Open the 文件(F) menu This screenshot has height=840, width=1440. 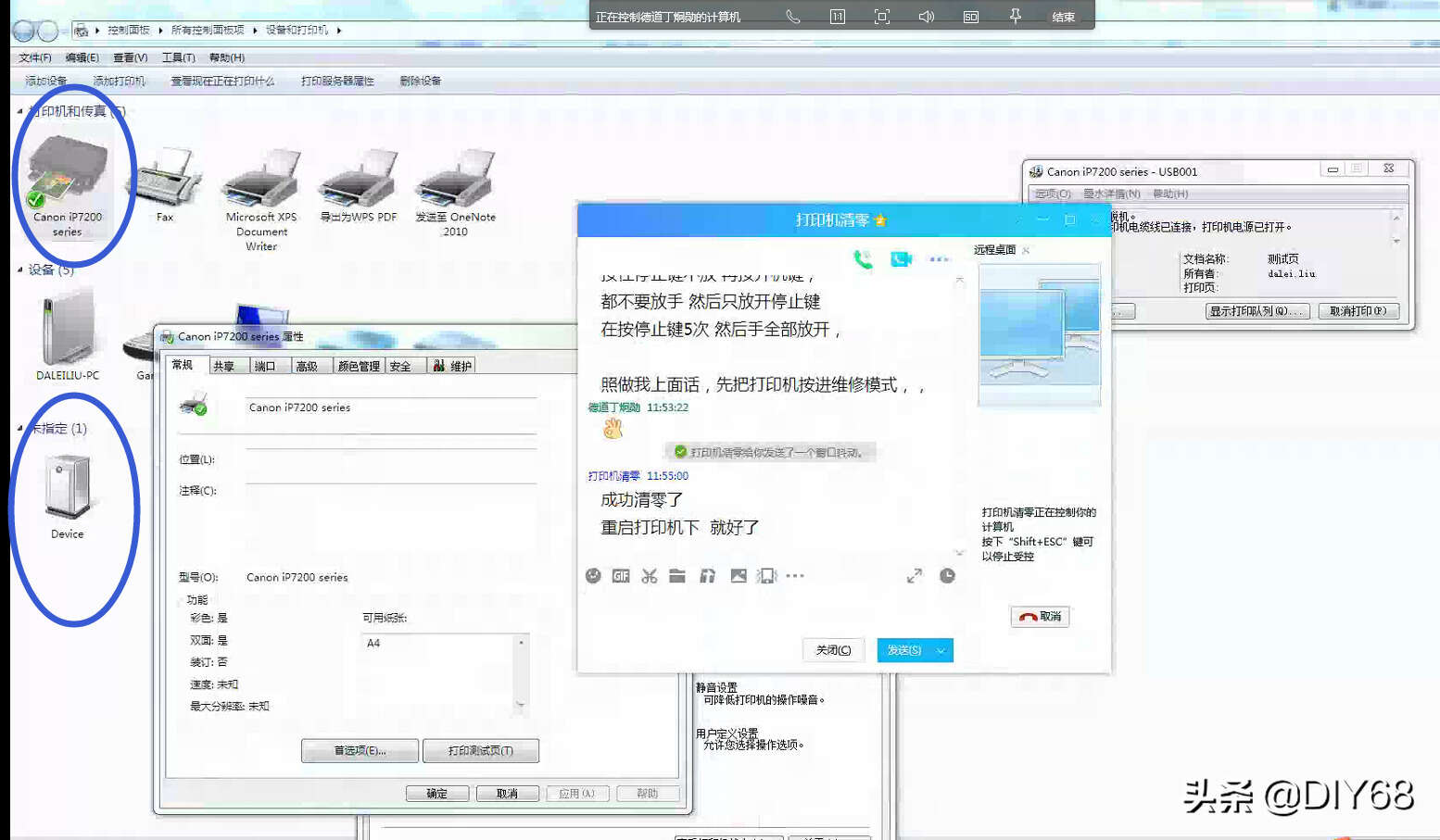(35, 57)
